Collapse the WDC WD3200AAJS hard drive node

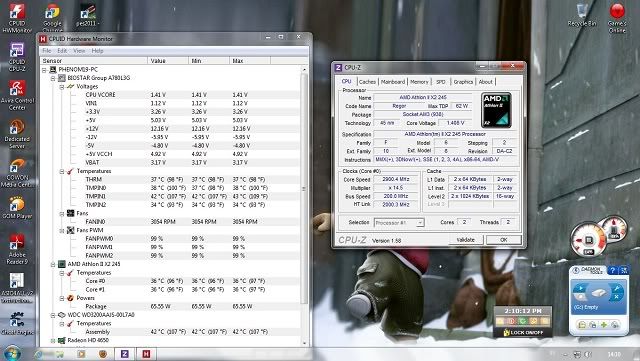[x=53, y=315]
